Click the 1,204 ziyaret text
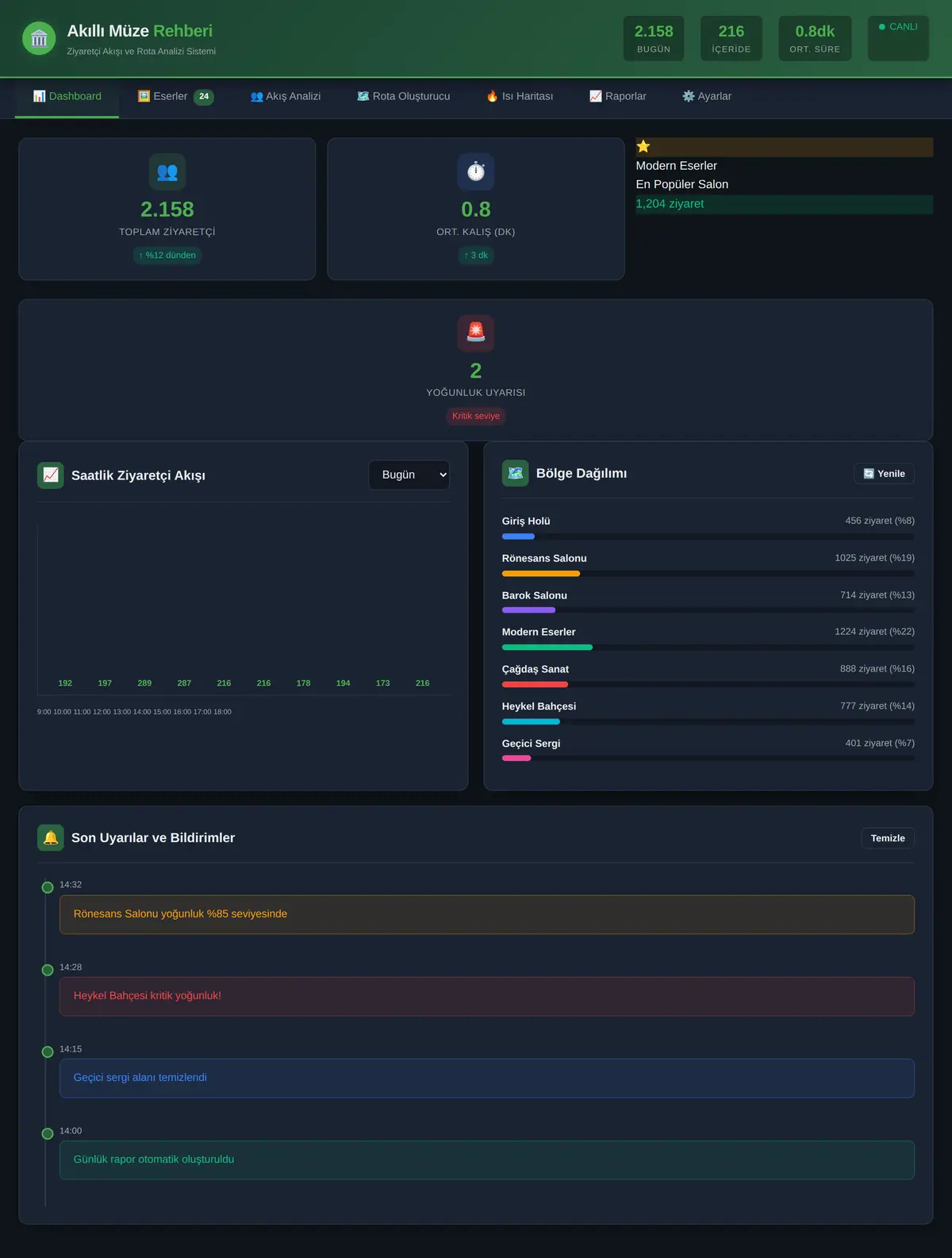 pyautogui.click(x=670, y=204)
